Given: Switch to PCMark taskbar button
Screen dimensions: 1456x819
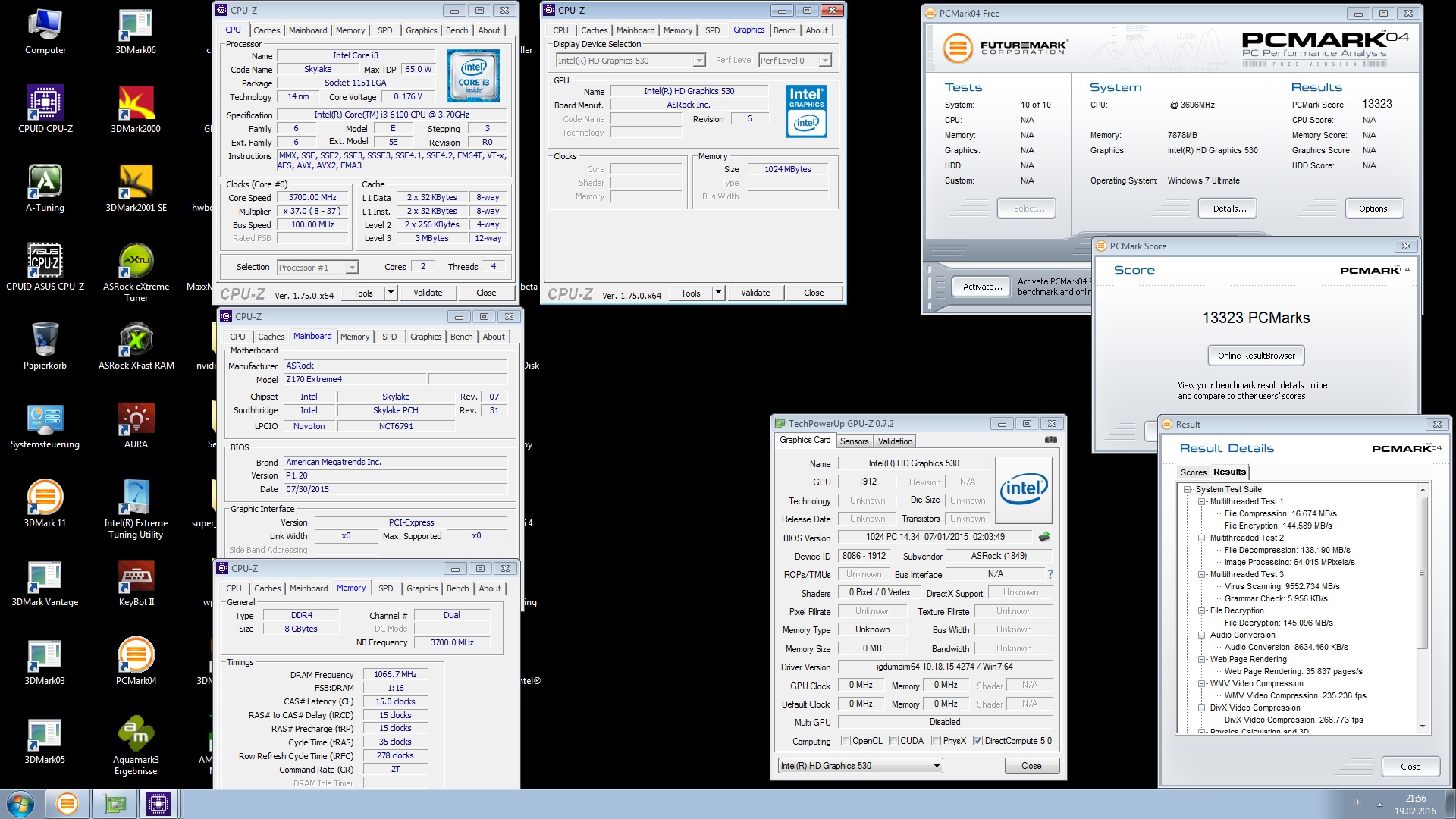Looking at the screenshot, I should pos(67,804).
